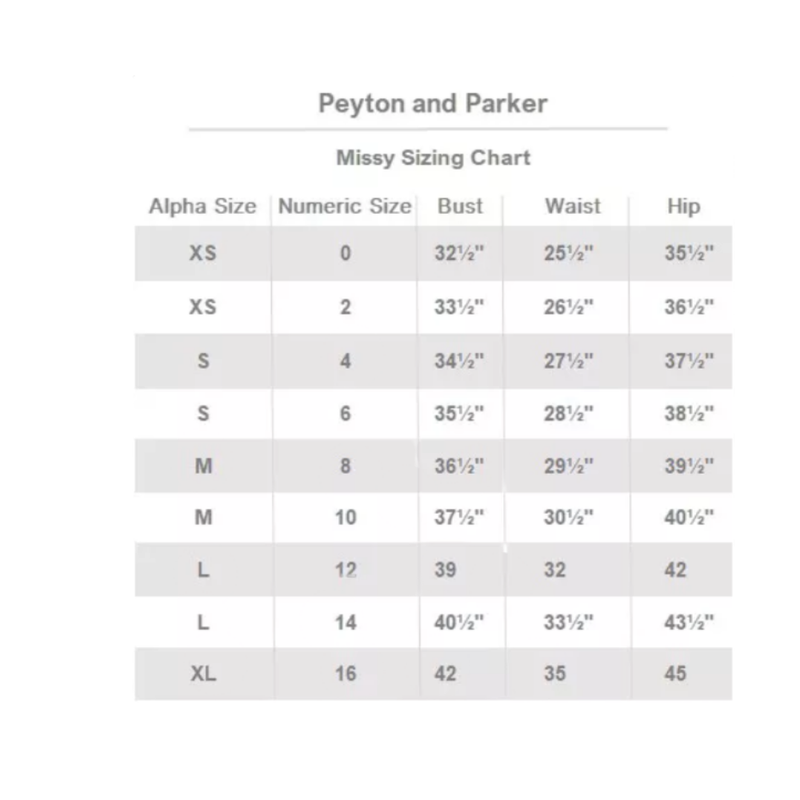Screen dimensions: 800x800
Task: Click the Hip column header
Action: [x=683, y=207]
